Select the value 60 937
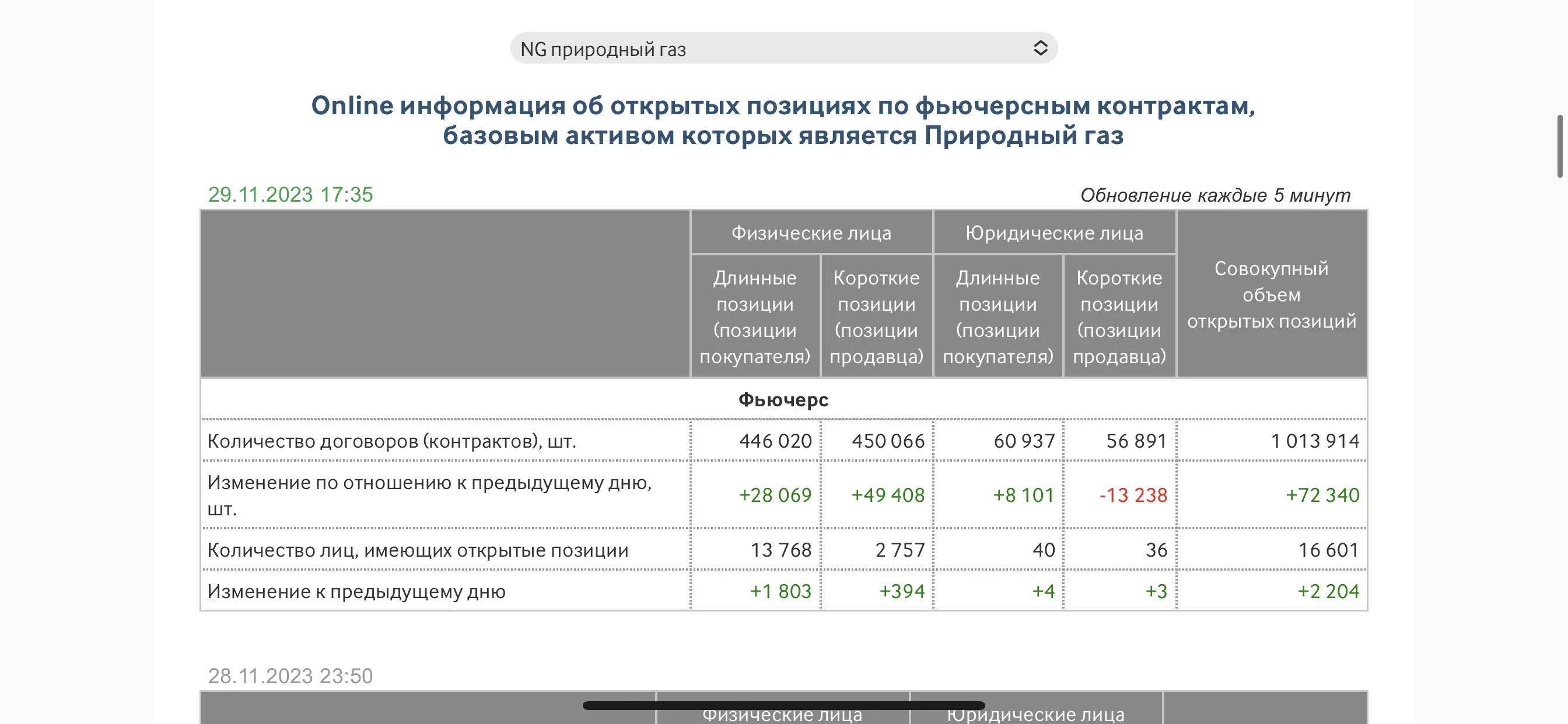Viewport: 1568px width, 724px height. [1024, 441]
